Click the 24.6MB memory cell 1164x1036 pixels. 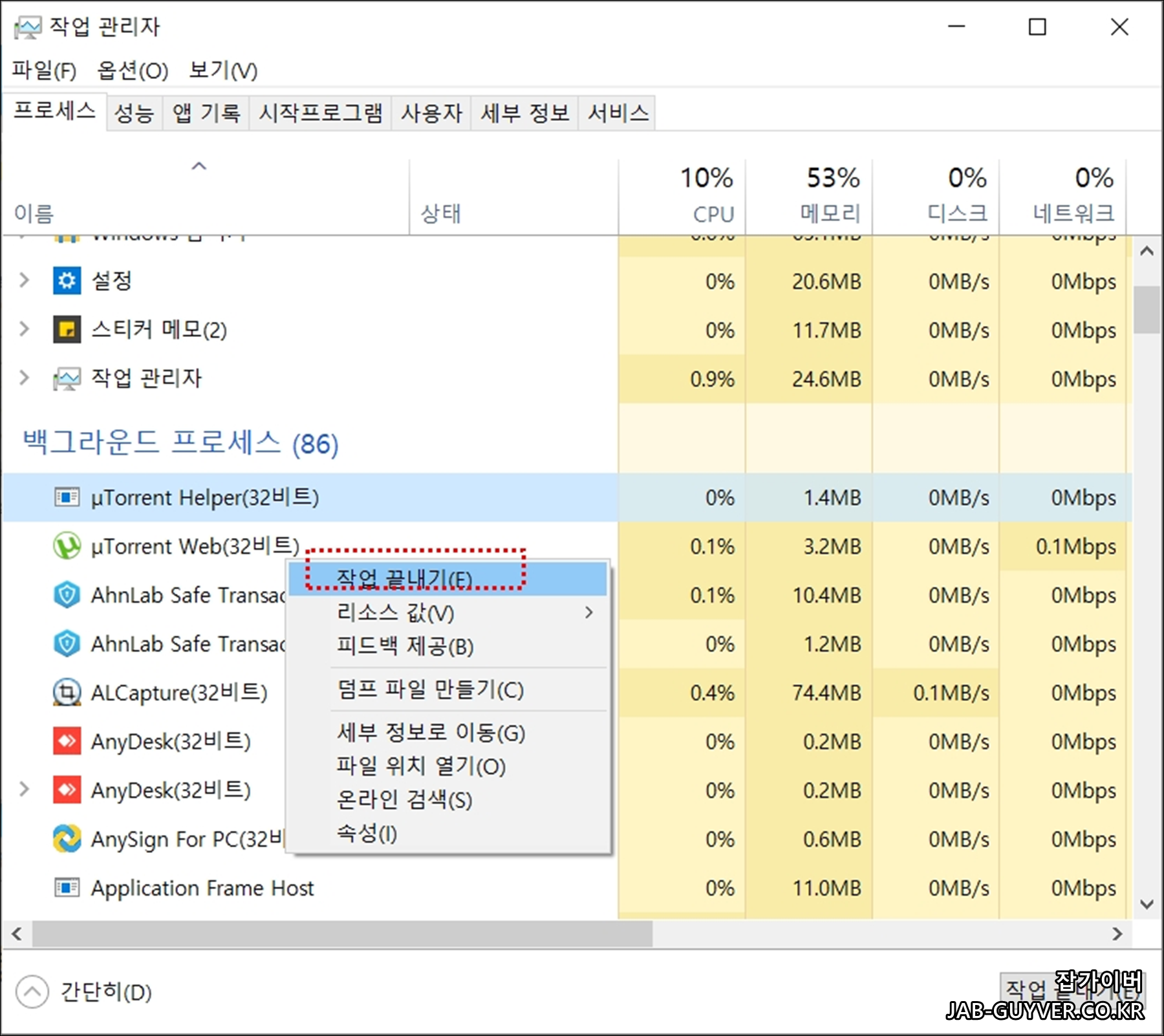point(808,378)
